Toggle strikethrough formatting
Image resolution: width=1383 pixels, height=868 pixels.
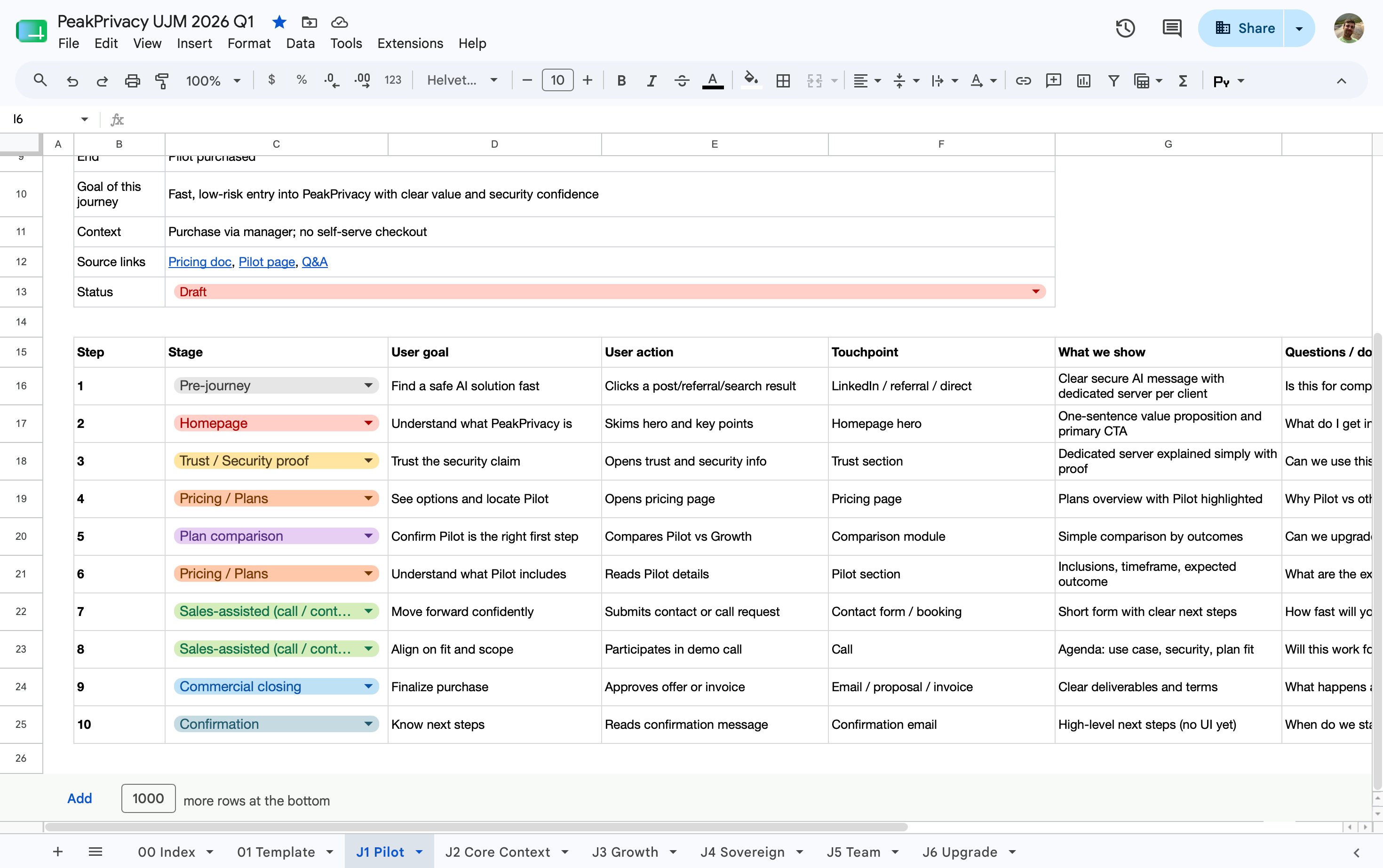tap(682, 81)
